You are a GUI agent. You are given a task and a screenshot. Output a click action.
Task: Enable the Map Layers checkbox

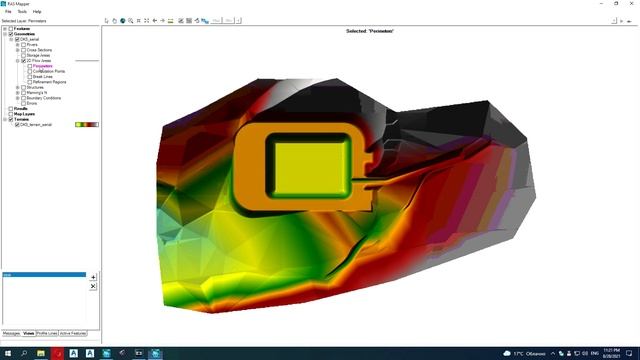coord(11,114)
